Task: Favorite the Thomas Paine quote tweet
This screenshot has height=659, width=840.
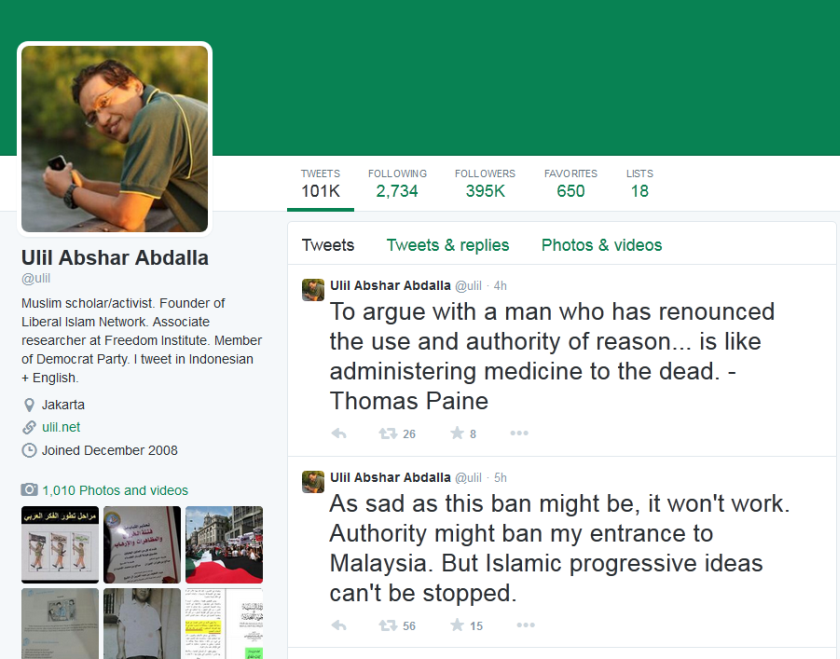Action: (457, 432)
